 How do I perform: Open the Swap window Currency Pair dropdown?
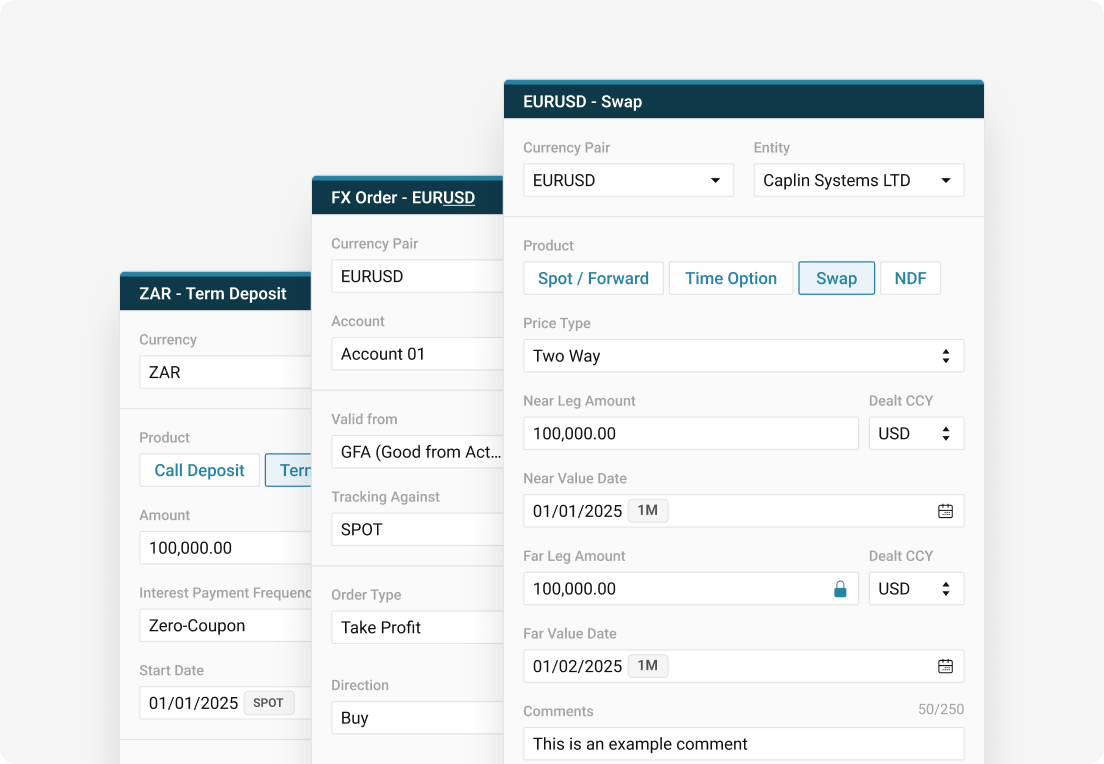click(x=628, y=180)
